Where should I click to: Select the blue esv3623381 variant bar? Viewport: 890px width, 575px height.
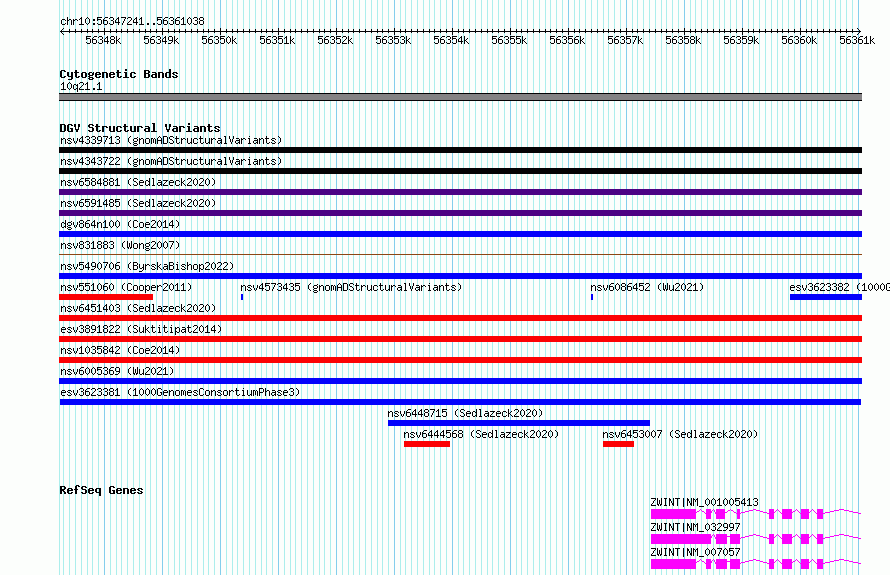pyautogui.click(x=460, y=402)
